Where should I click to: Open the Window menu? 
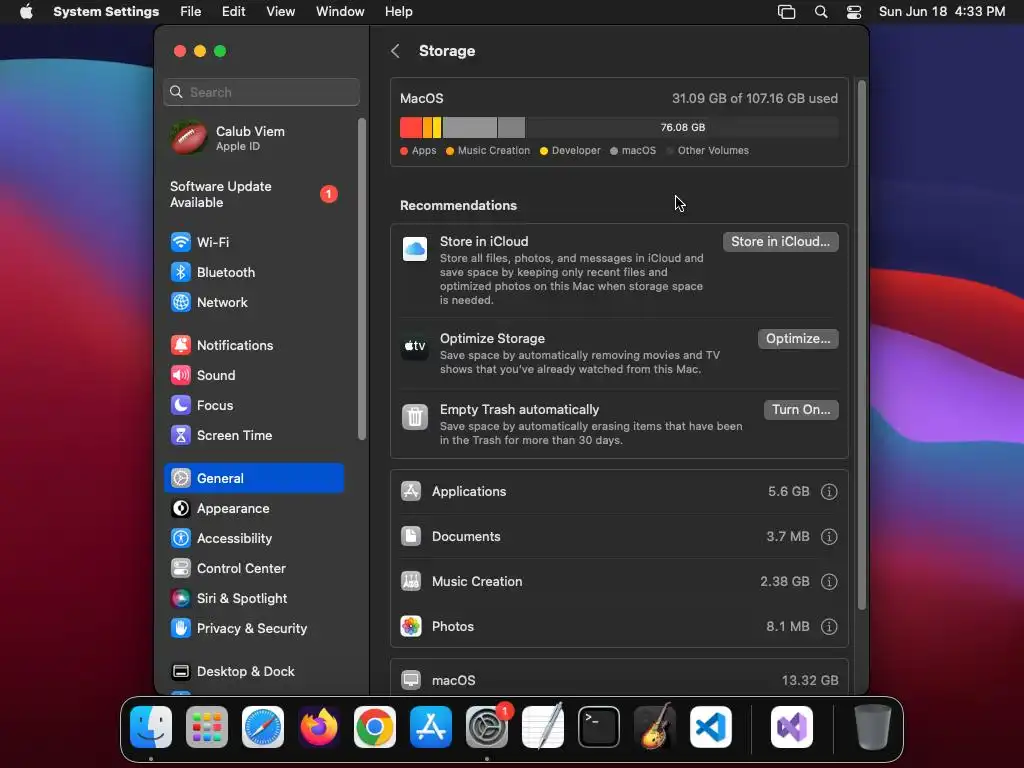point(340,12)
